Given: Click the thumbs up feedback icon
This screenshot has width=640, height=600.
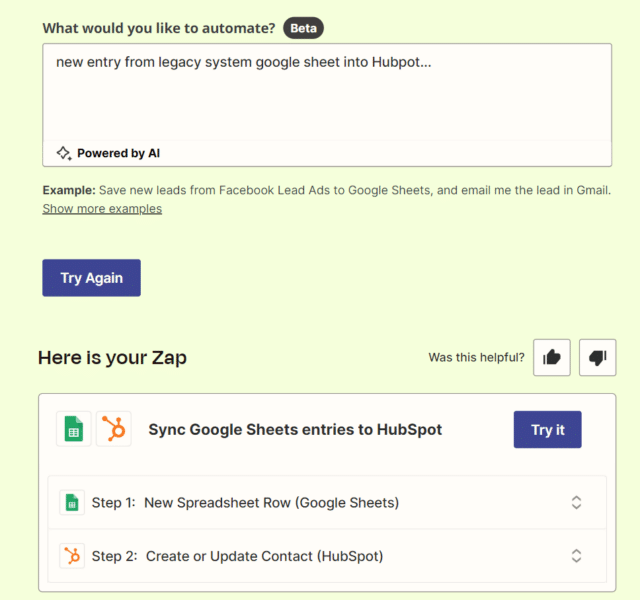Looking at the screenshot, I should [551, 357].
